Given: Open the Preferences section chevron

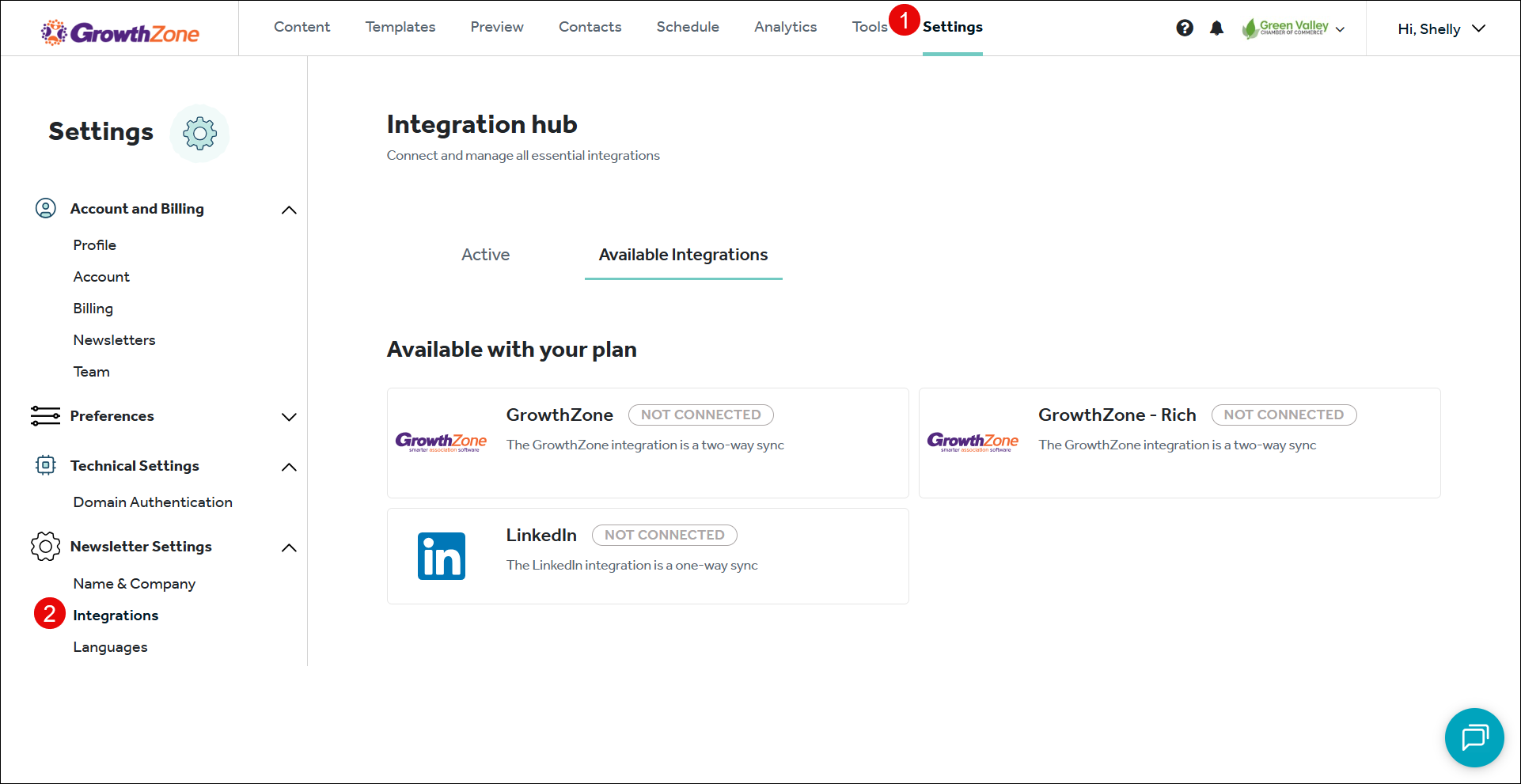Looking at the screenshot, I should coord(290,416).
